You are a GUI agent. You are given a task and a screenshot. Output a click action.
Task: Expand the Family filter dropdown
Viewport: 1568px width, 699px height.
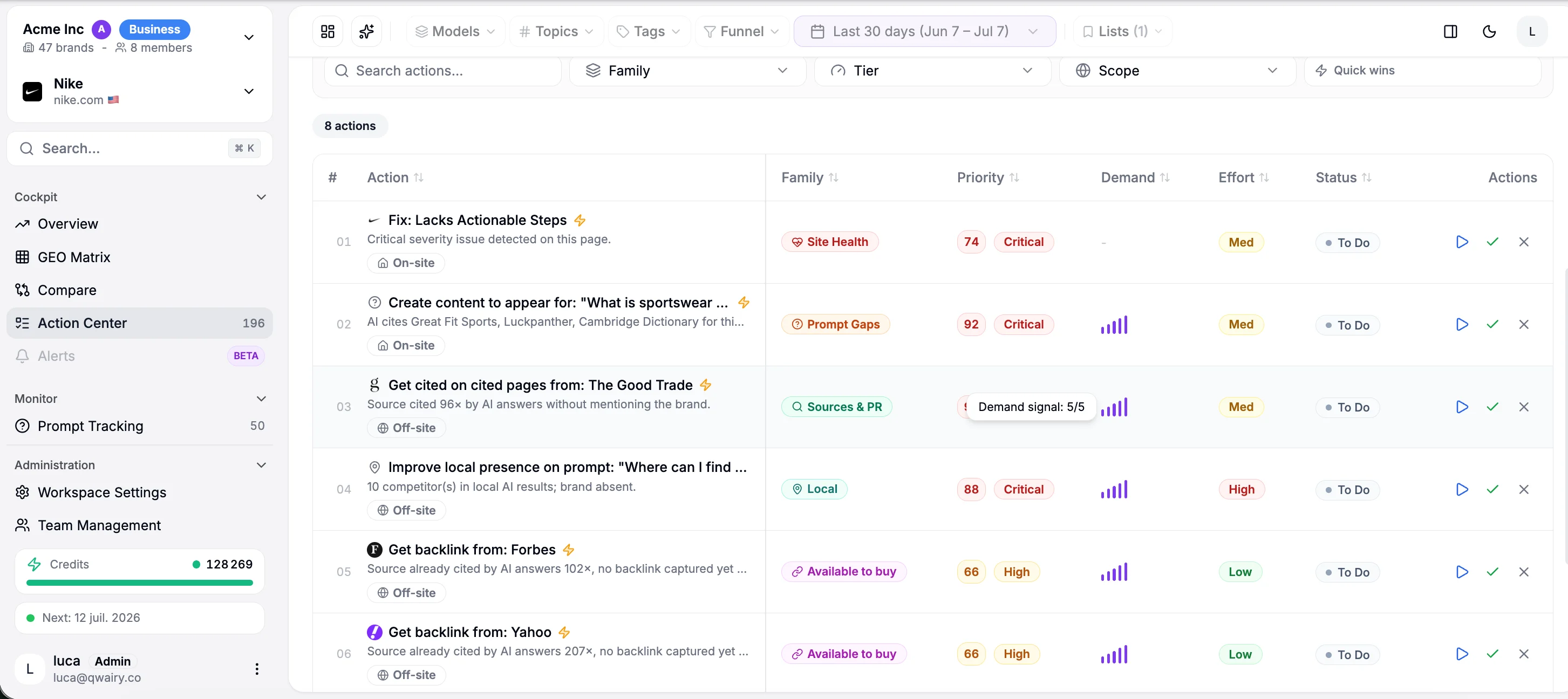coord(687,71)
